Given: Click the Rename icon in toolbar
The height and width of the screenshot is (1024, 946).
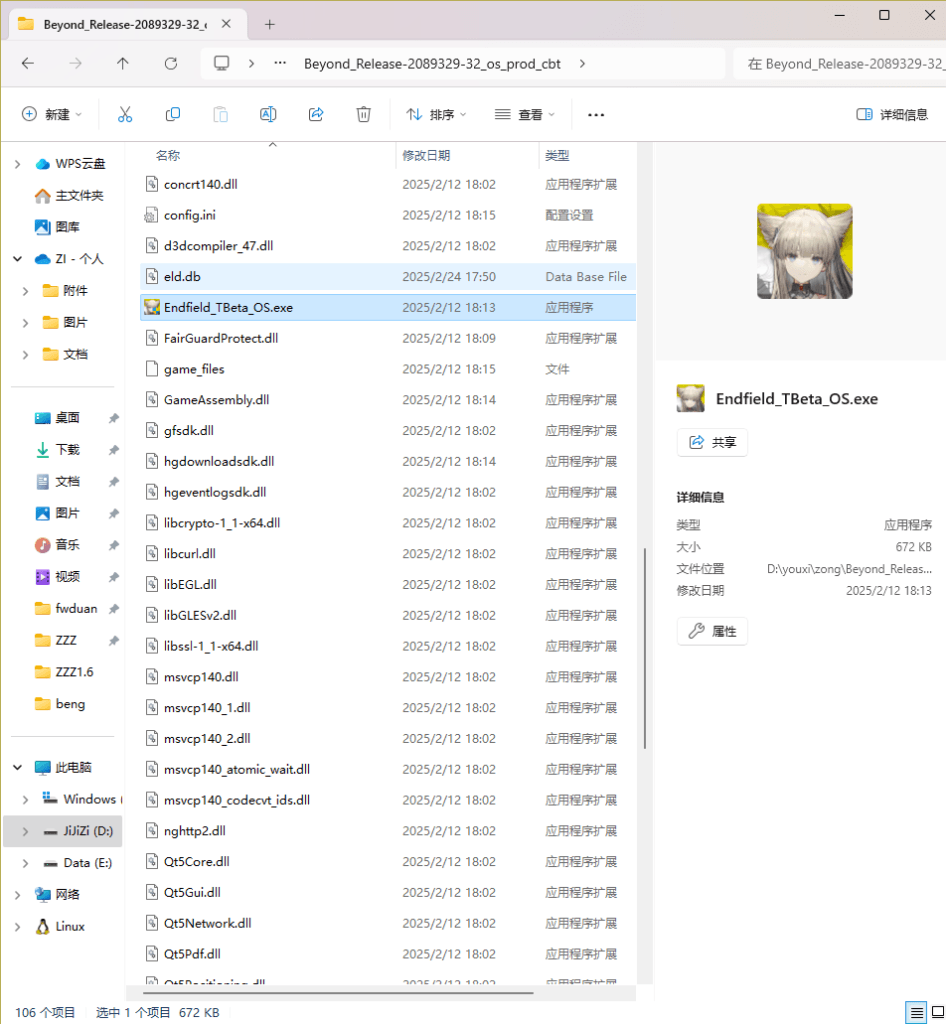Looking at the screenshot, I should [268, 115].
